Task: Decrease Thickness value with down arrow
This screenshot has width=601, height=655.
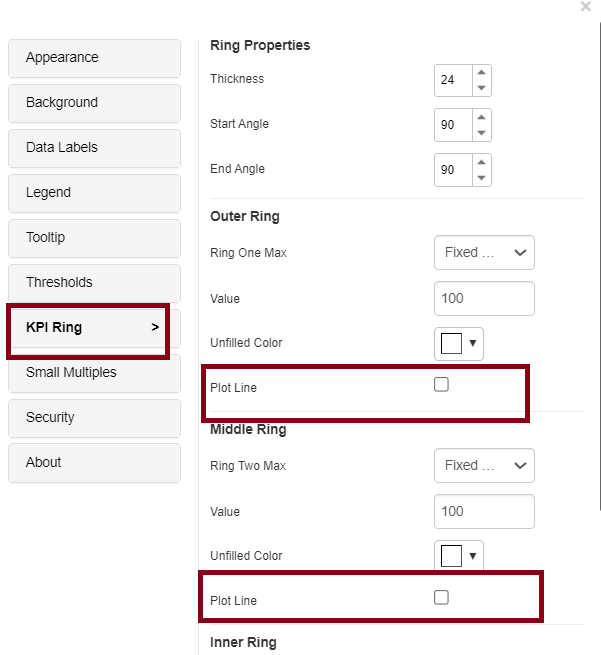Action: [x=481, y=88]
